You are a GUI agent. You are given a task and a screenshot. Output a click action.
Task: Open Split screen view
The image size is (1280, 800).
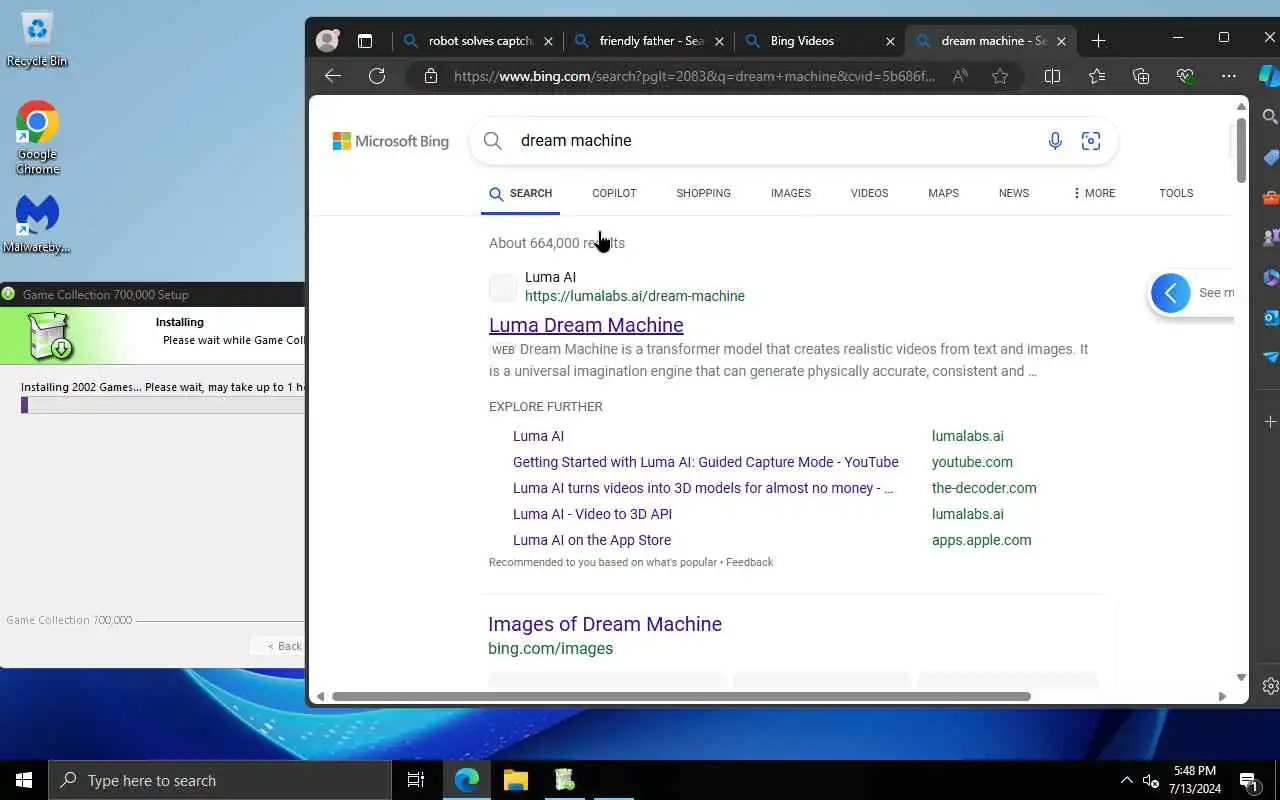click(1052, 76)
